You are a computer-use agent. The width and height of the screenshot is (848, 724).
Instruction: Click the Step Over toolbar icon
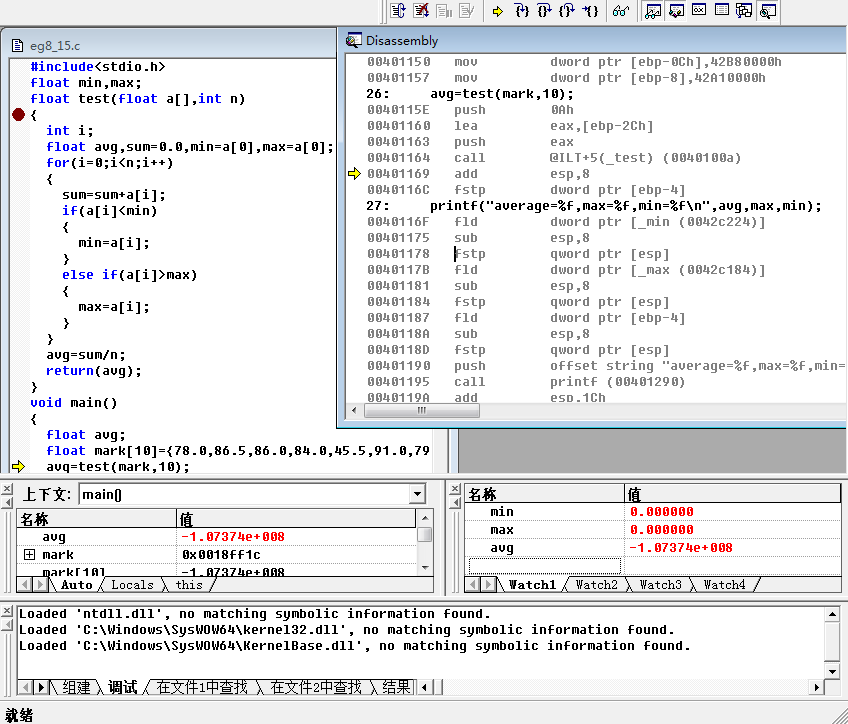pos(544,10)
